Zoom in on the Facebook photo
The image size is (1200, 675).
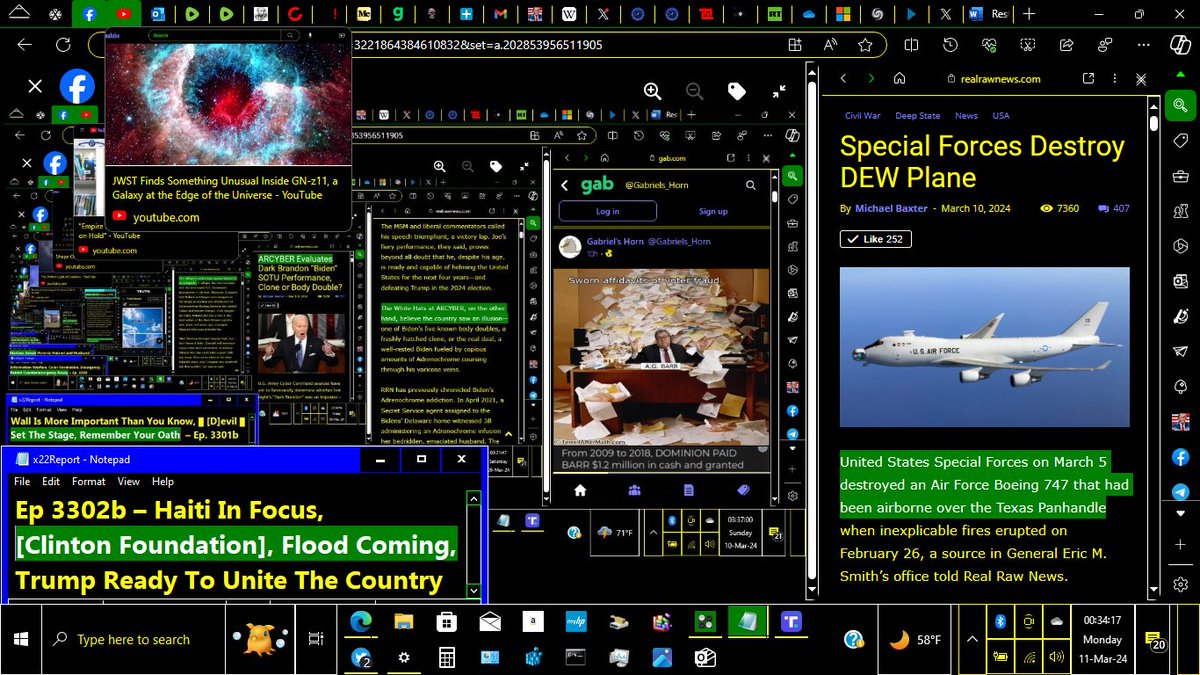653,91
